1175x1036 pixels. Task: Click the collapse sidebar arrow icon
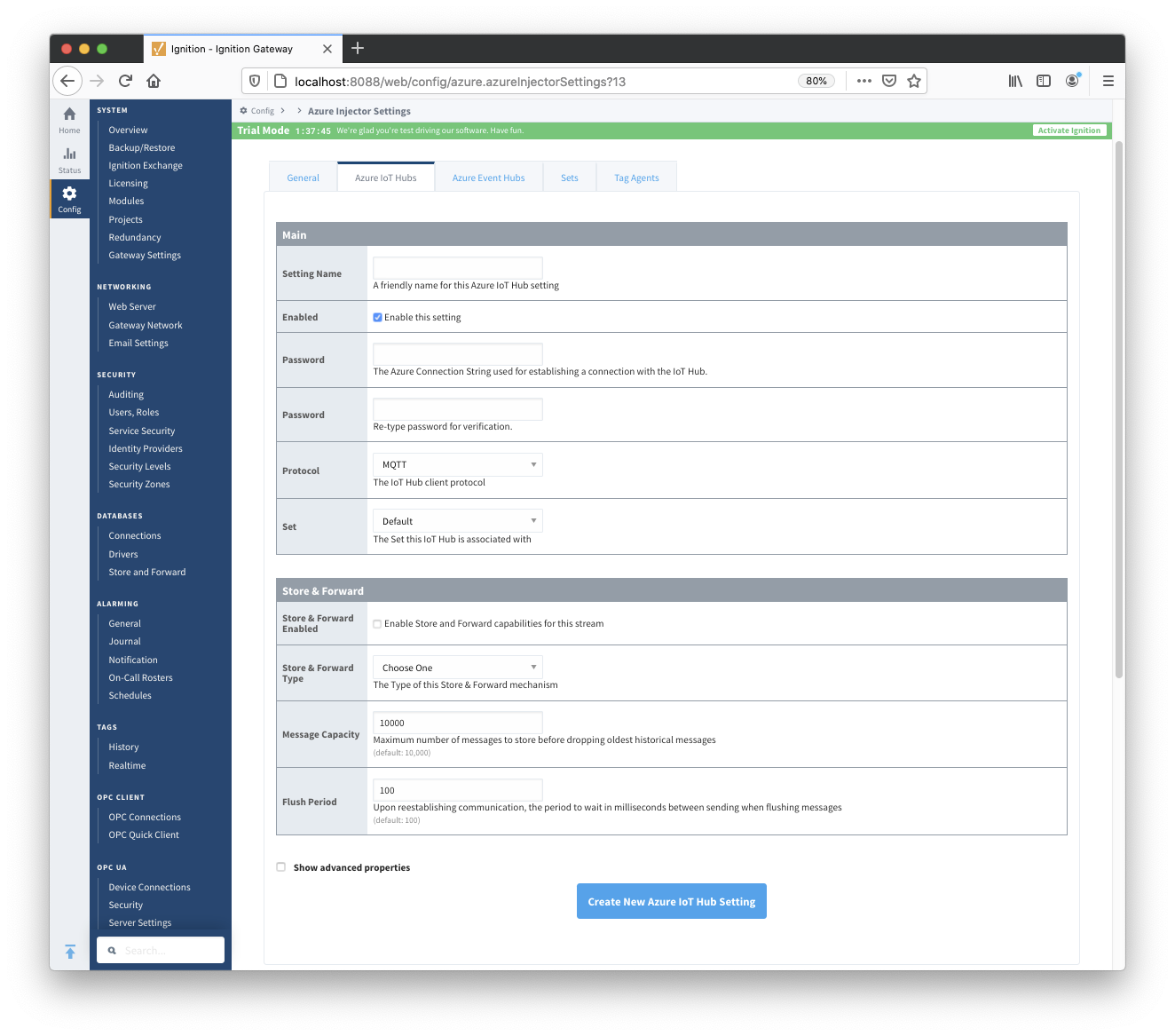coord(70,952)
